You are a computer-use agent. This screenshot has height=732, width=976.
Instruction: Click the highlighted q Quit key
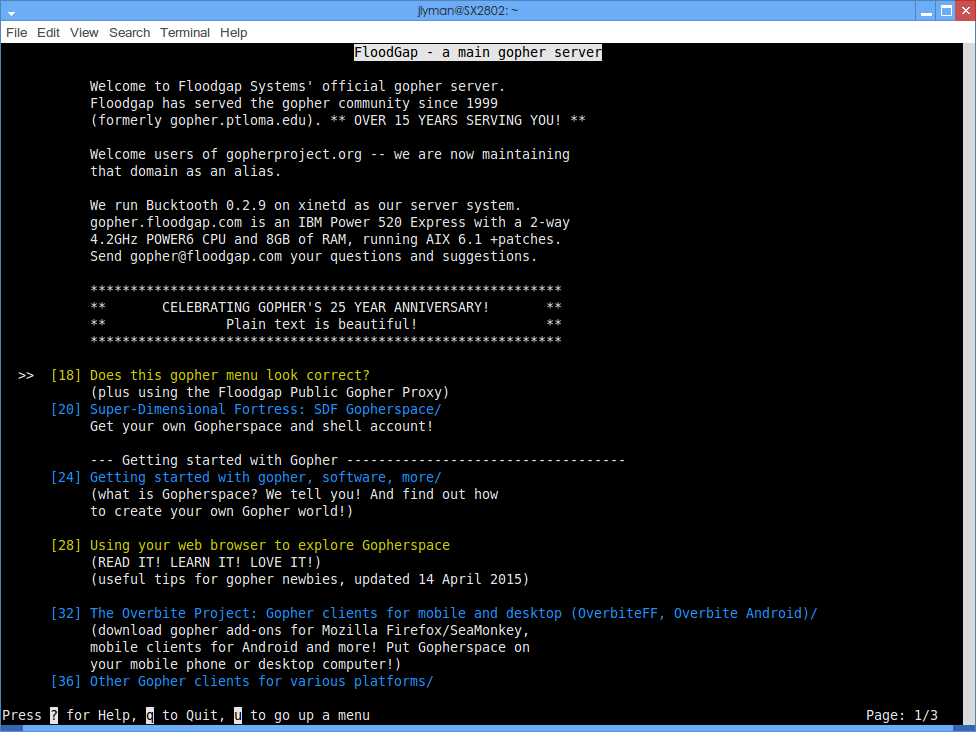coord(150,715)
